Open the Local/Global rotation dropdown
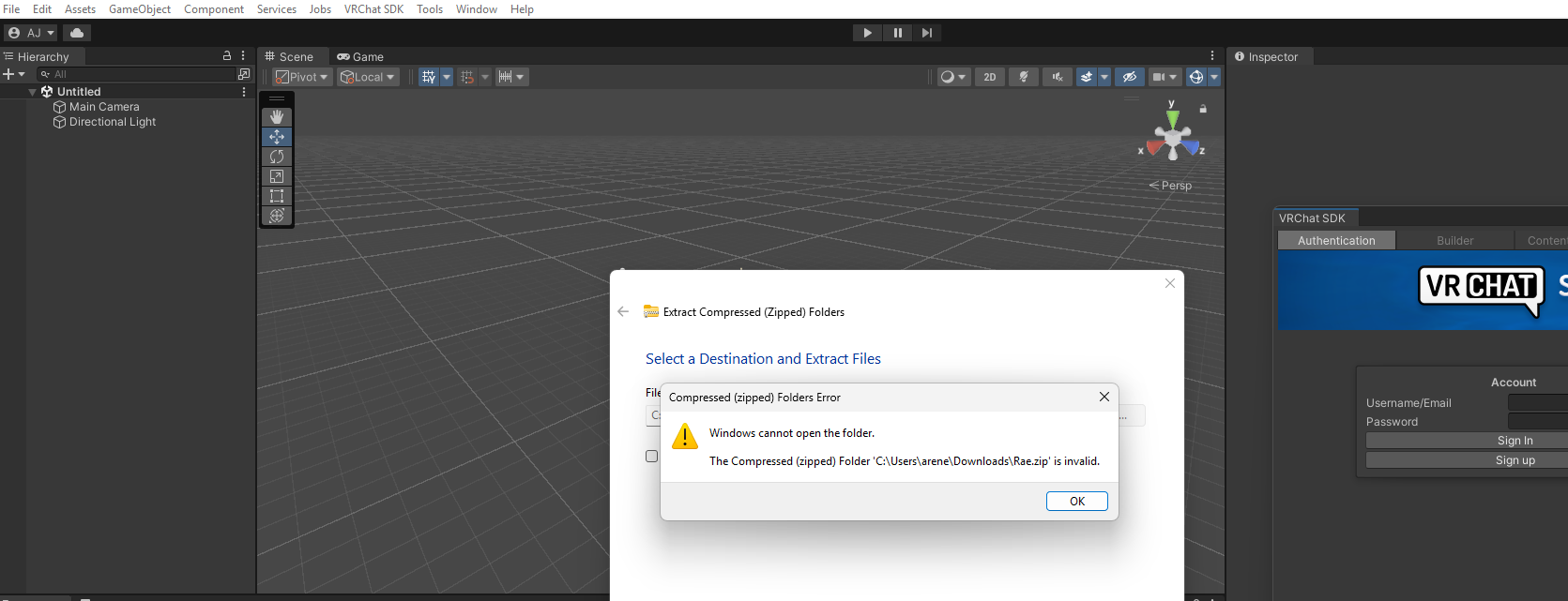The height and width of the screenshot is (601, 1568). coord(369,77)
